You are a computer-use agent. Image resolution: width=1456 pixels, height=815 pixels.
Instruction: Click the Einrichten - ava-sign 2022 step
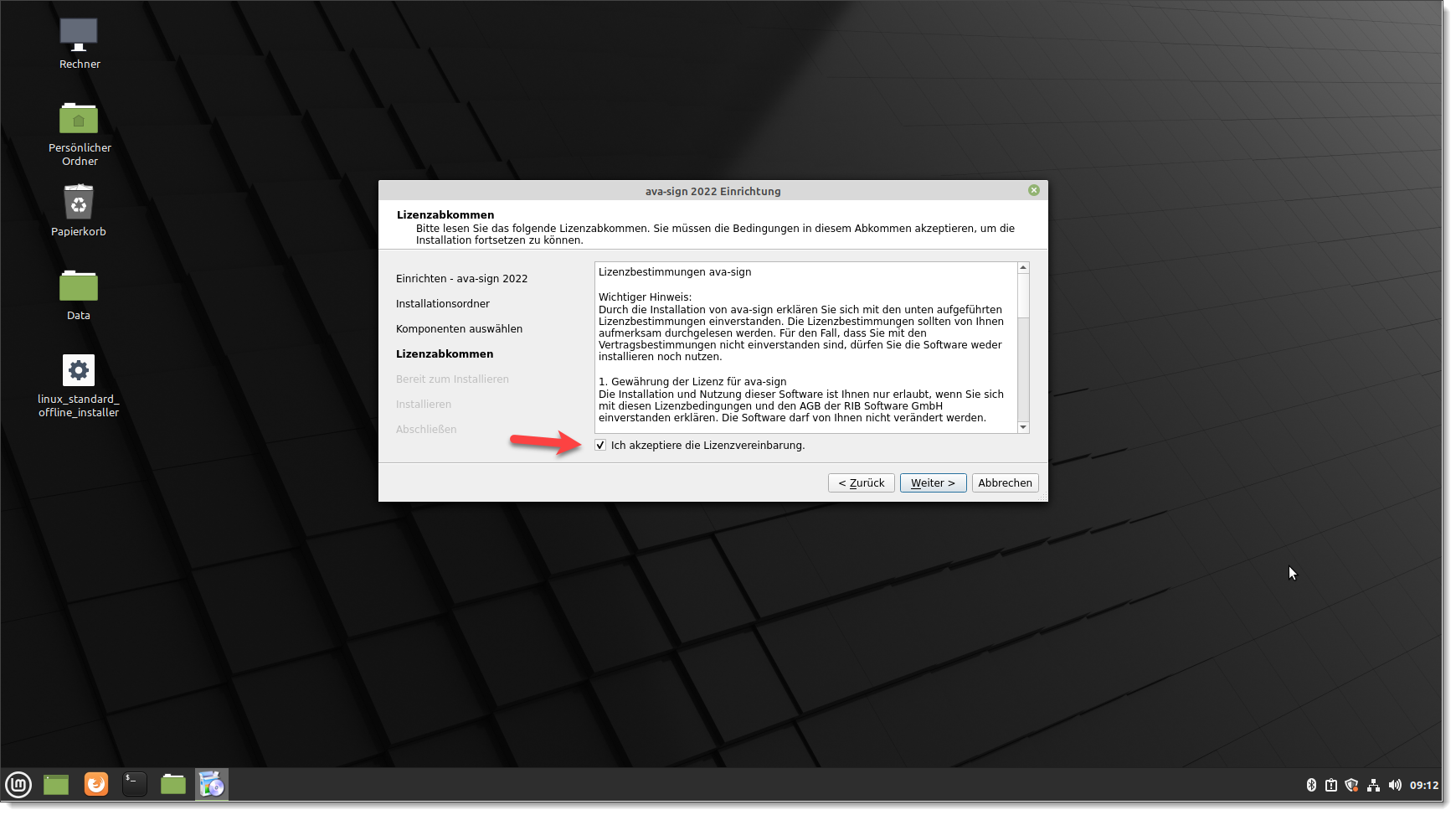(461, 279)
